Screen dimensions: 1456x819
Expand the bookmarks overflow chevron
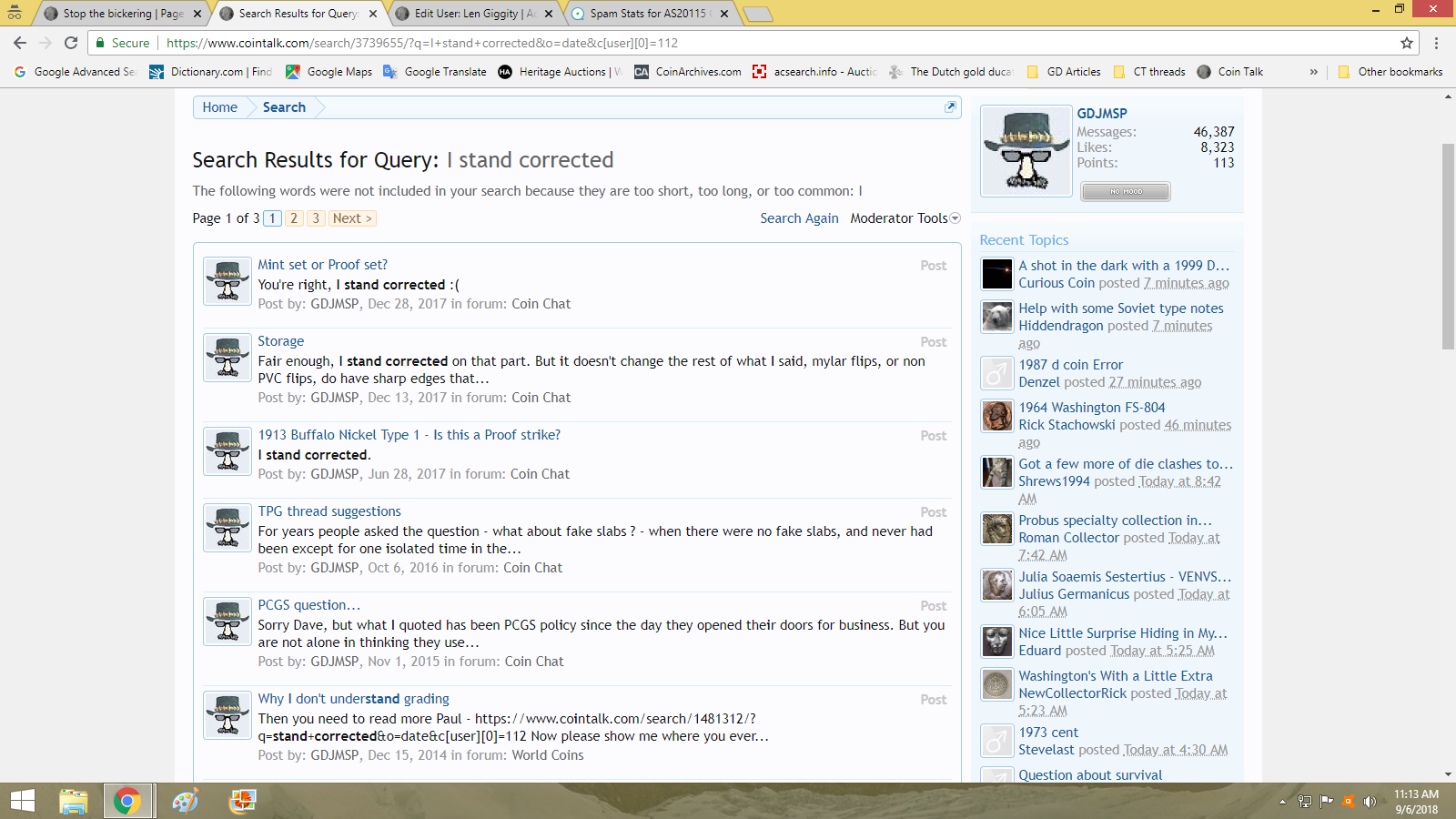1313,72
